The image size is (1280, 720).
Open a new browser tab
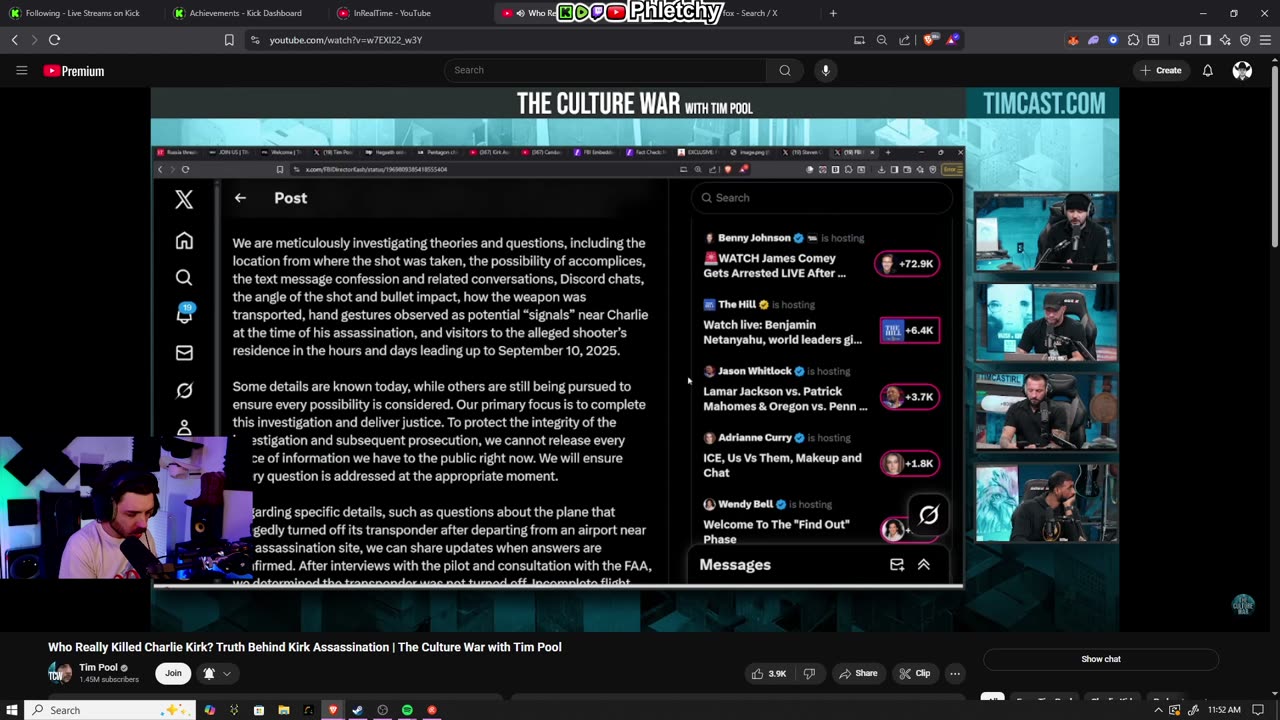(833, 13)
